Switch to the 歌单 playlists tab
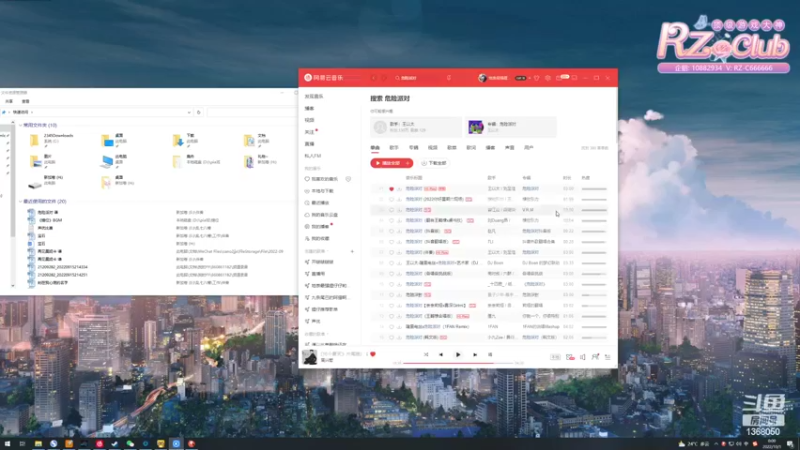The width and height of the screenshot is (800, 450). coord(452,147)
